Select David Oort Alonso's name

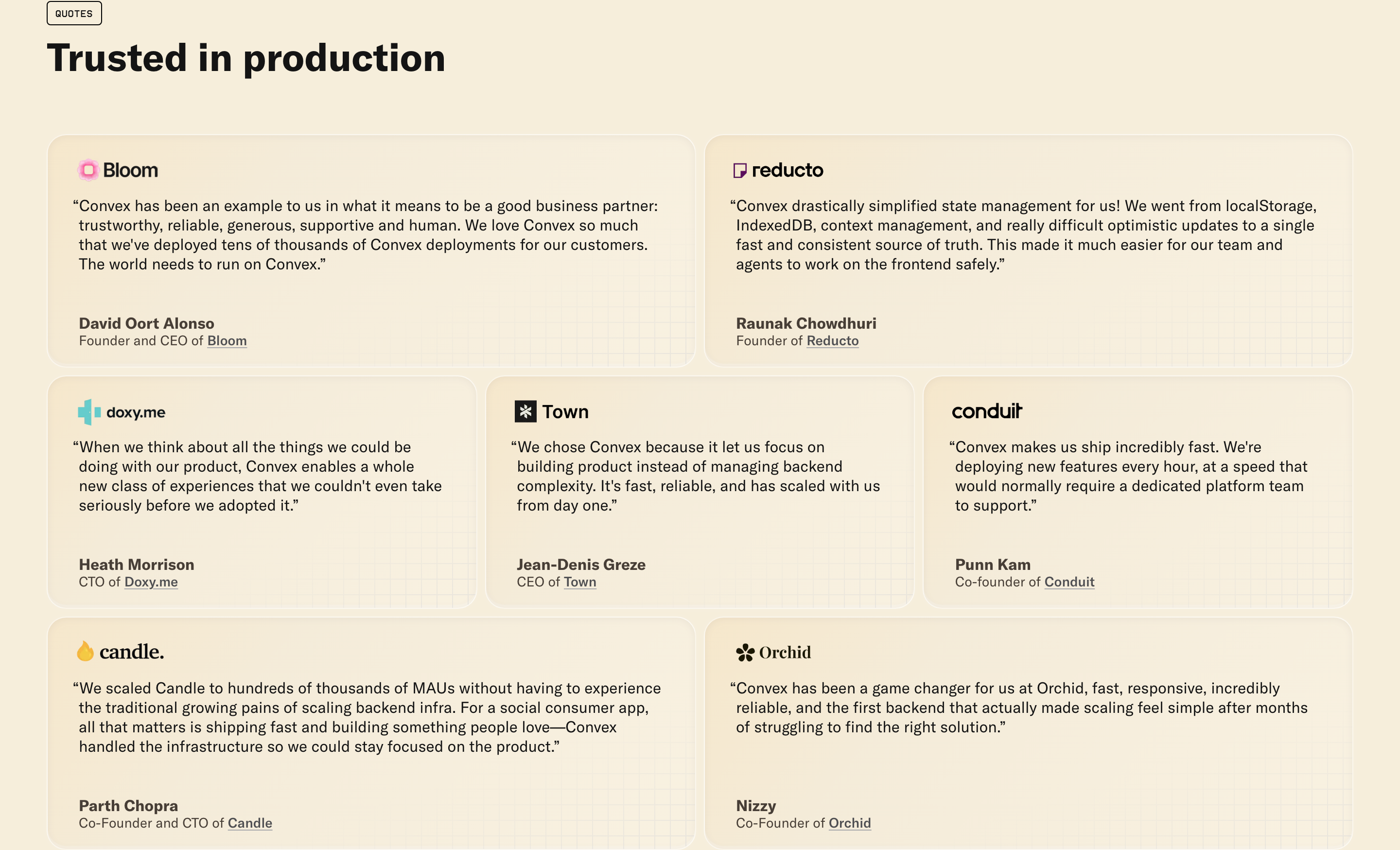point(147,323)
